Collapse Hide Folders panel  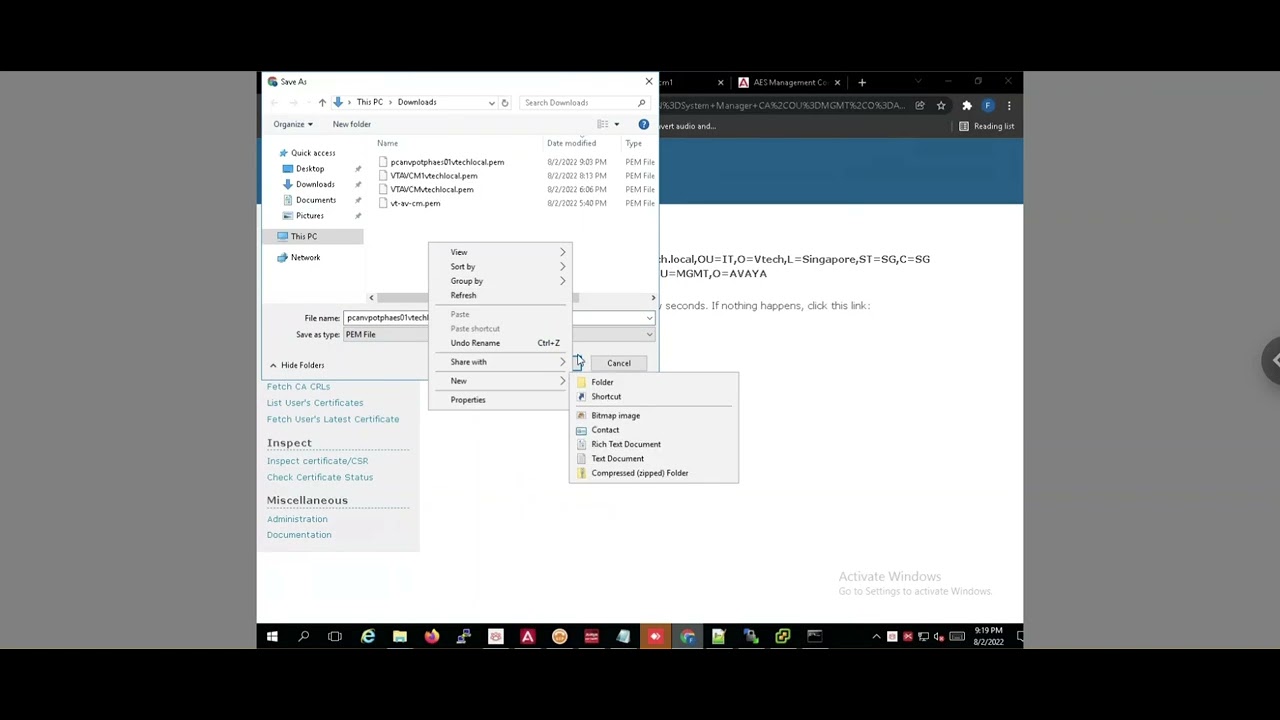(x=297, y=365)
